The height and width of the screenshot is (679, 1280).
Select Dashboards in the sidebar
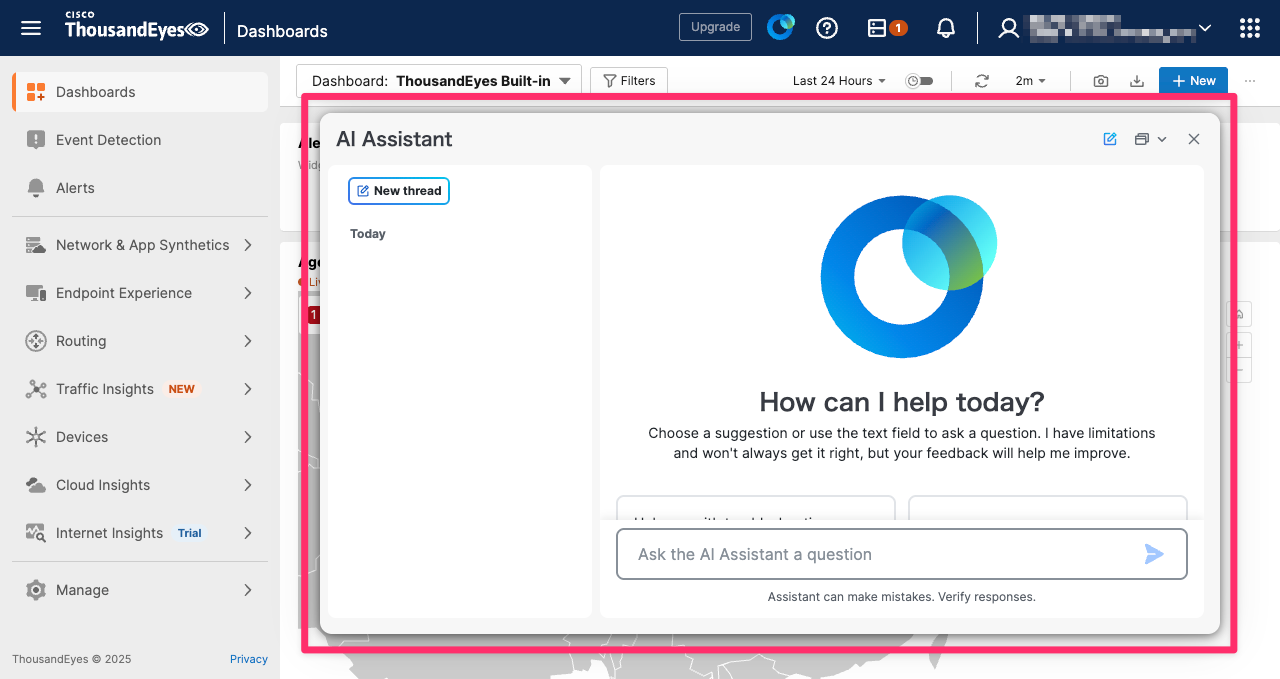pos(140,92)
